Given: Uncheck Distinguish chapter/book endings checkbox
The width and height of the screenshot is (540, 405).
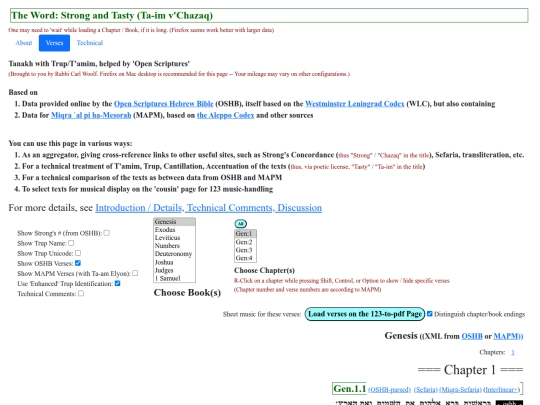Looking at the screenshot, I should point(429,314).
